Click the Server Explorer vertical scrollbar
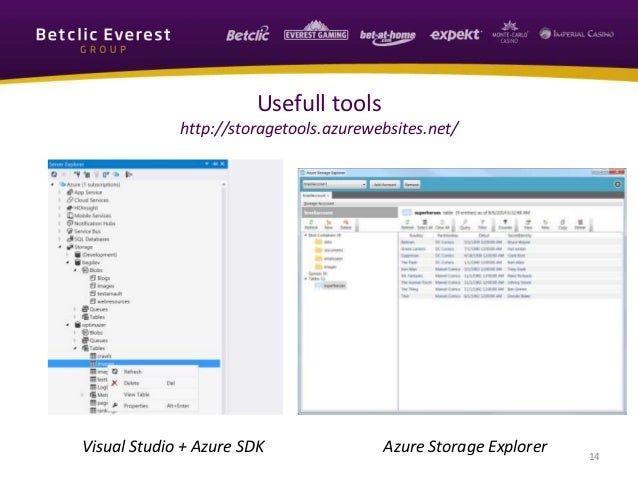 [224, 298]
